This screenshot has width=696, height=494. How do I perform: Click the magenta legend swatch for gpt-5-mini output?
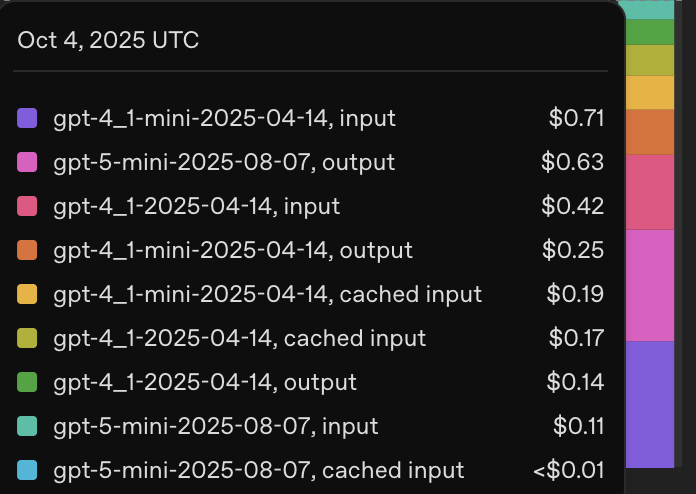point(28,162)
